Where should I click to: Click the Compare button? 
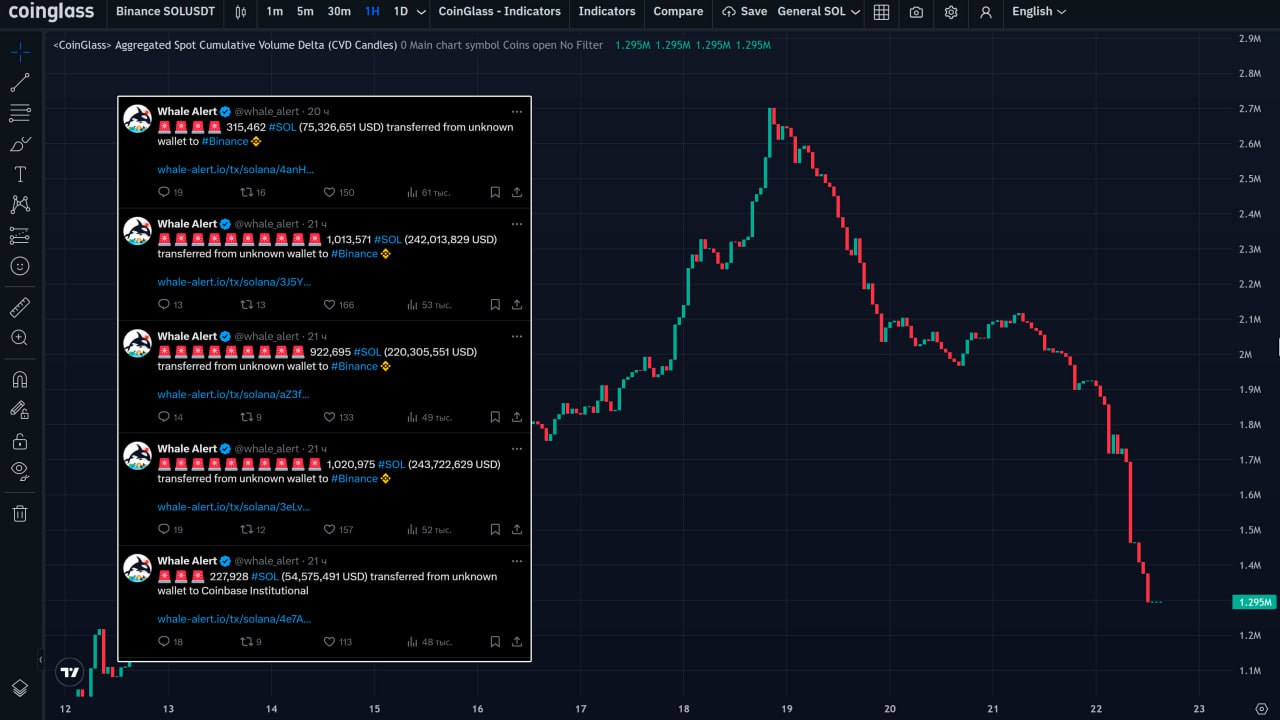coord(678,12)
